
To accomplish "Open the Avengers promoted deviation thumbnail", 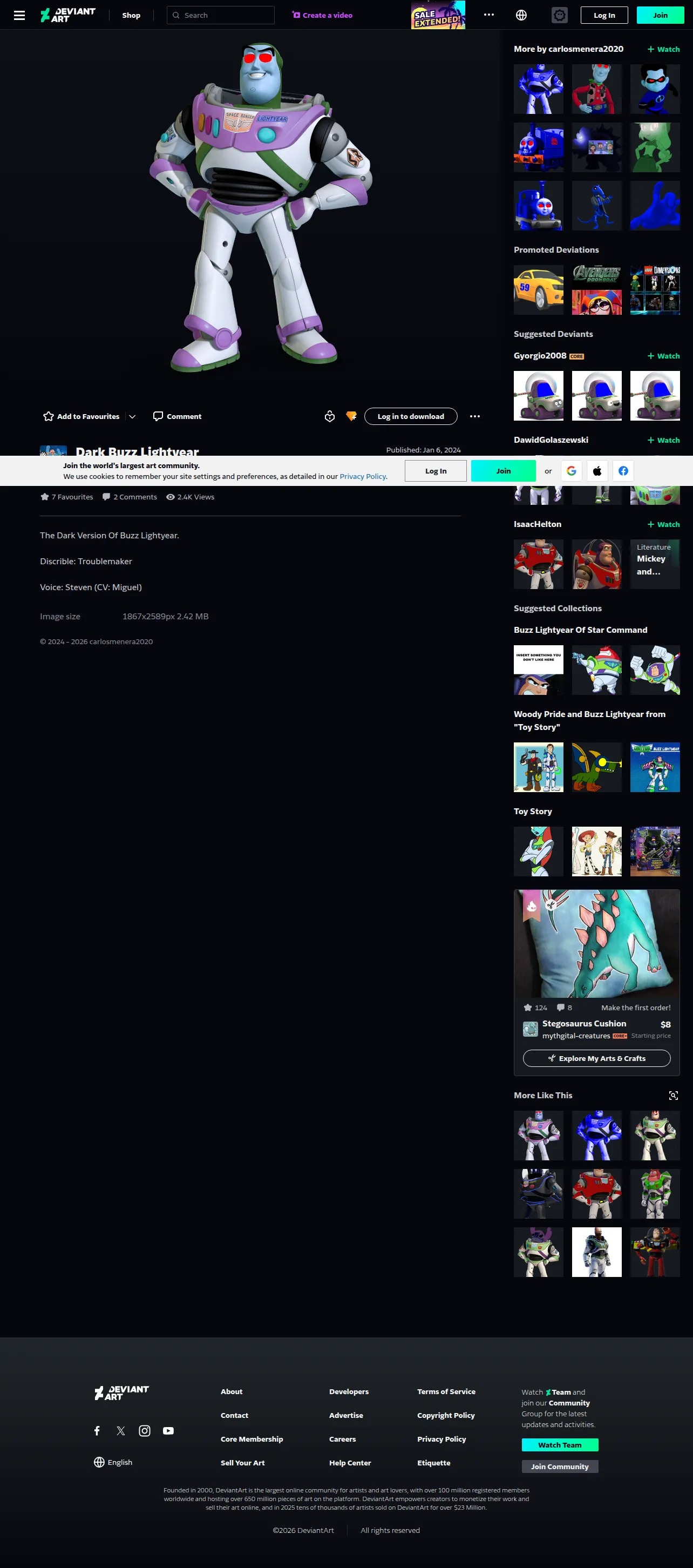I will [x=597, y=290].
